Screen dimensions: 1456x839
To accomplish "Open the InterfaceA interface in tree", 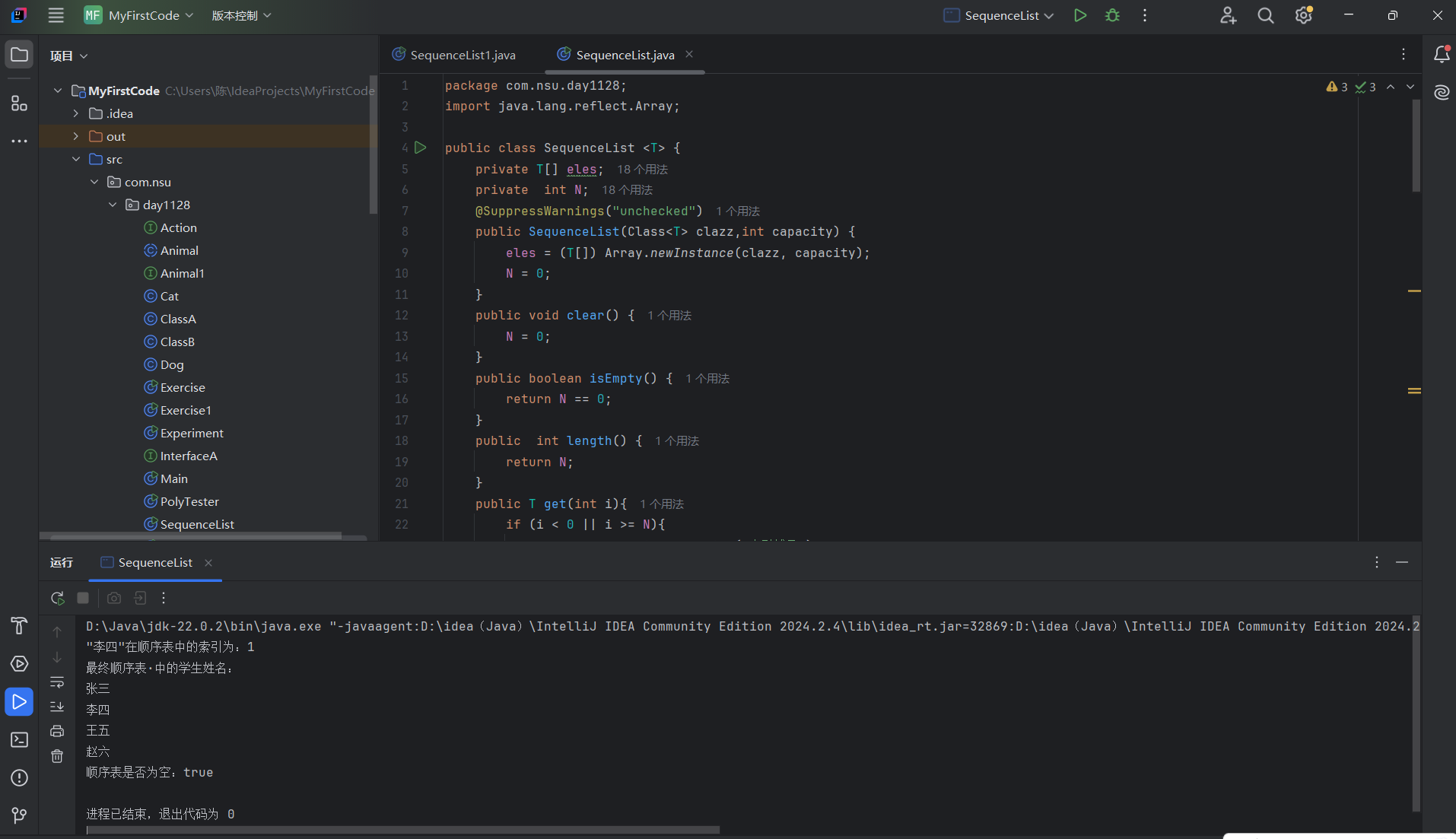I will tap(189, 456).
